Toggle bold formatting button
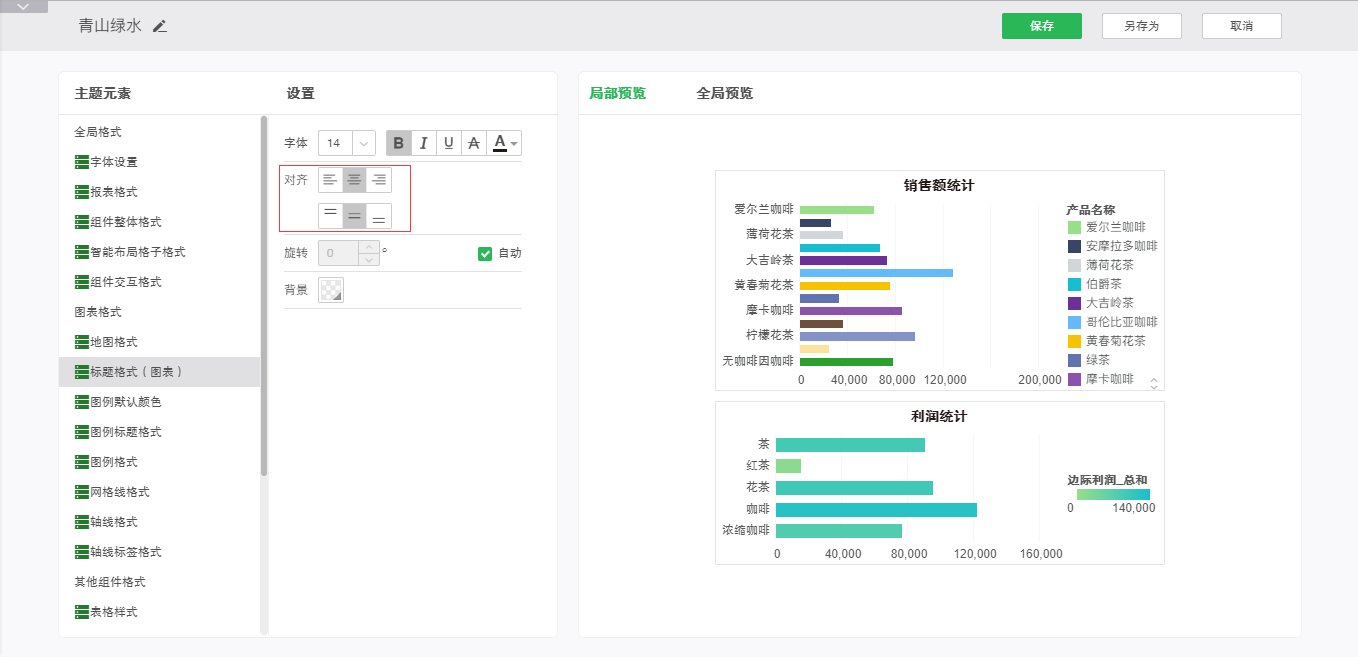 pos(399,143)
